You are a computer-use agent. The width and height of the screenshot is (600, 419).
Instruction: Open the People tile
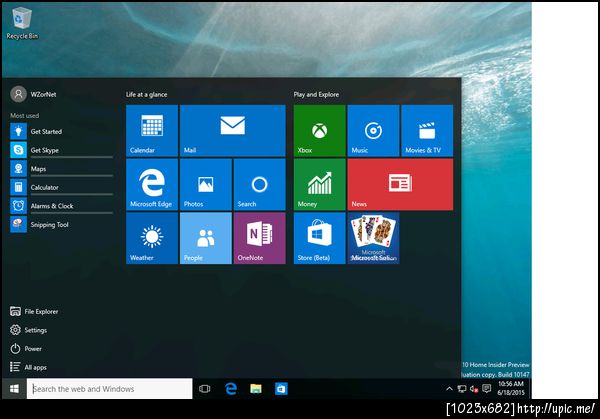(206, 238)
